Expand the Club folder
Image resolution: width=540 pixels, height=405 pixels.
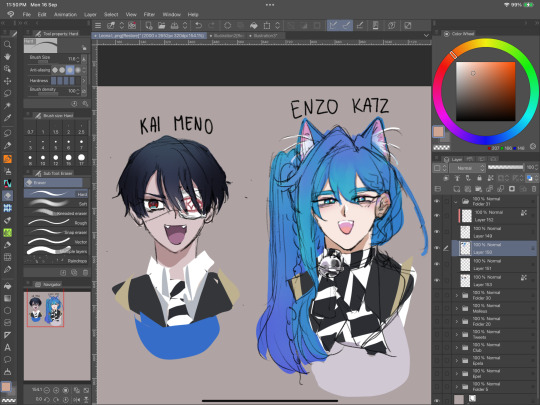click(x=457, y=348)
